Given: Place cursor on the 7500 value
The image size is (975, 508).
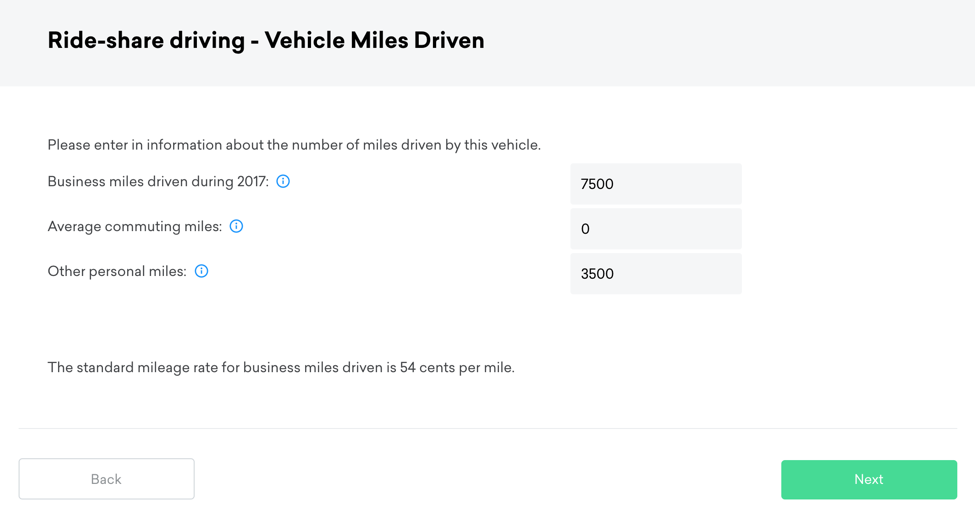Looking at the screenshot, I should [597, 184].
